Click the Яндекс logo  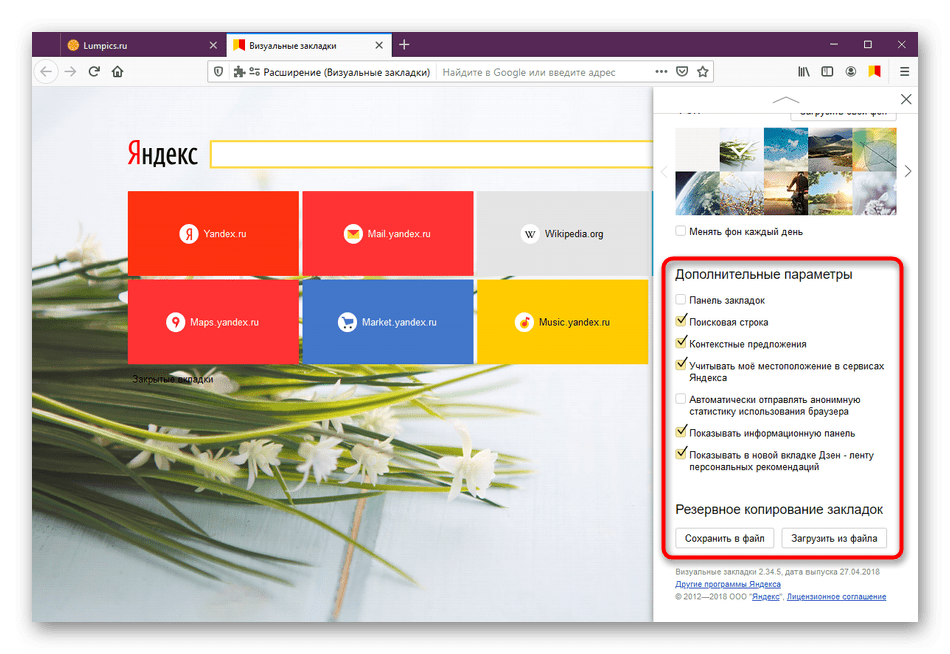162,154
